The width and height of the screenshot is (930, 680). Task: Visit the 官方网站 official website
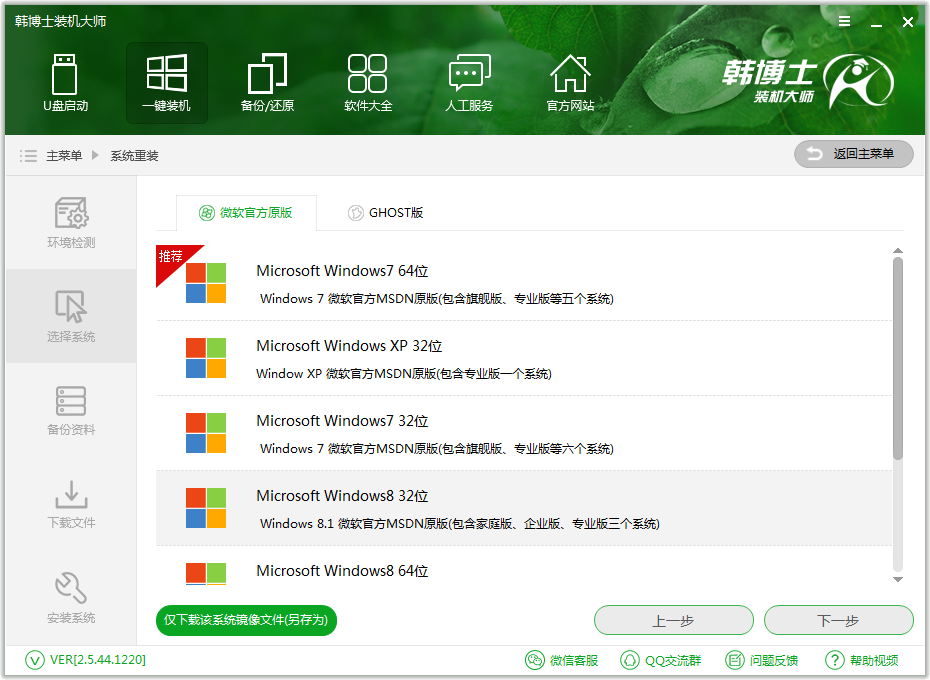point(570,83)
